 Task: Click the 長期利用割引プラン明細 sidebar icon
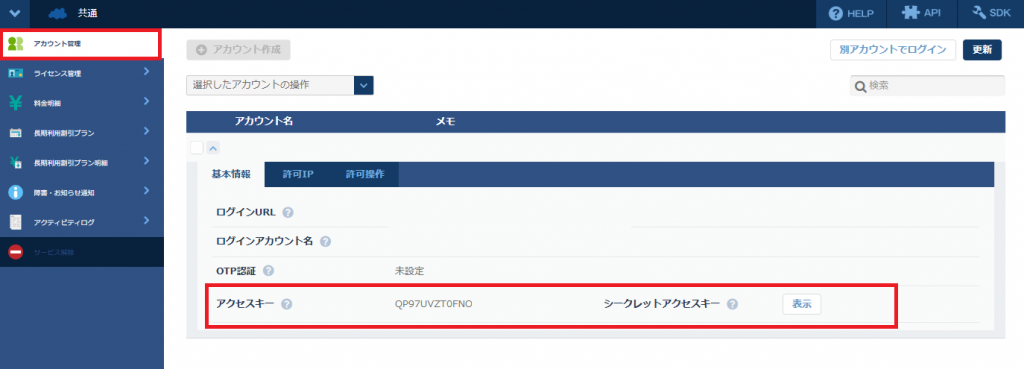point(16,163)
